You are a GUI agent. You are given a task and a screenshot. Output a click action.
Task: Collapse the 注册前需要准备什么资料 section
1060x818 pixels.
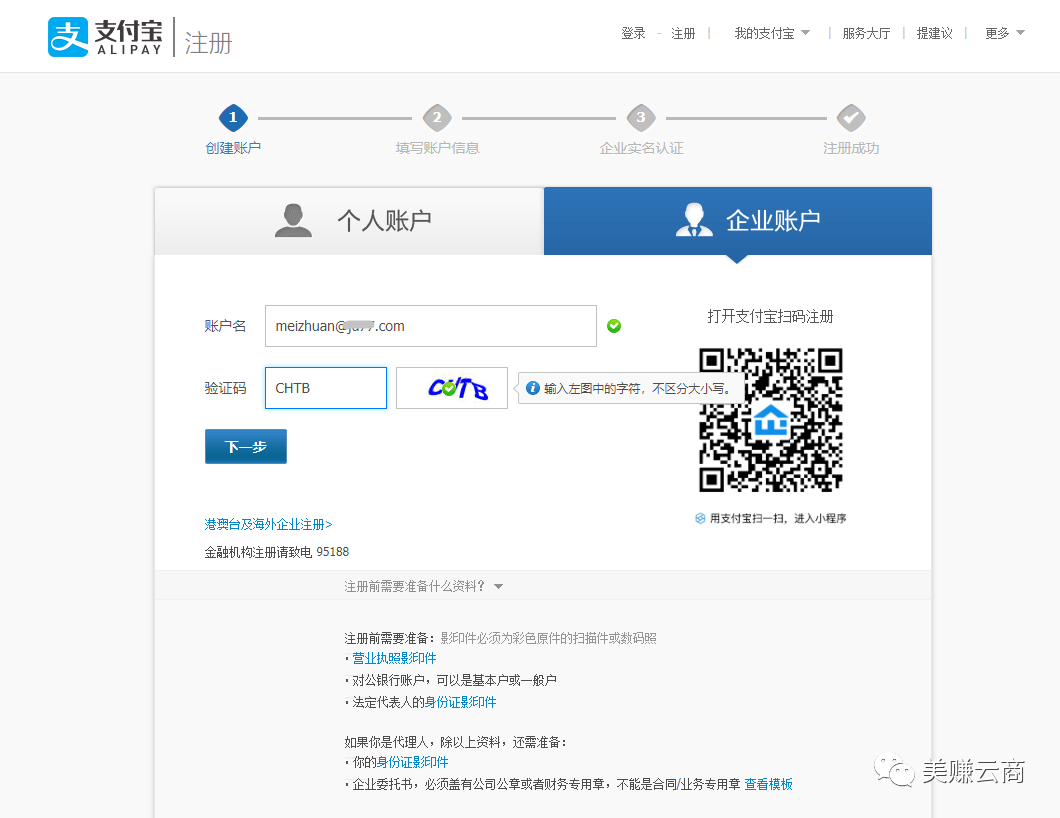tap(423, 586)
